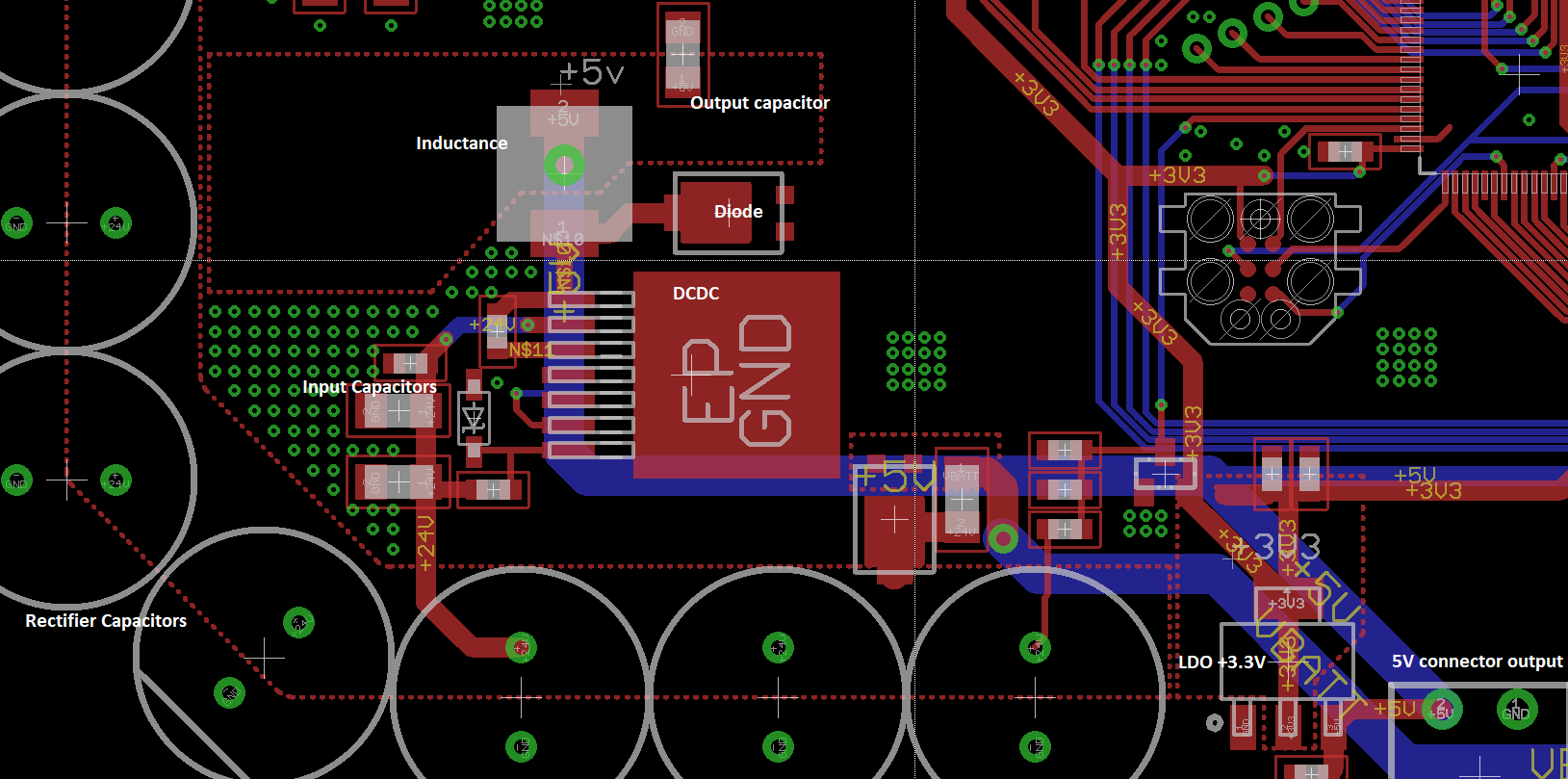This screenshot has height=779, width=1568.
Task: Select the gray inductor component body
Action: point(564,173)
